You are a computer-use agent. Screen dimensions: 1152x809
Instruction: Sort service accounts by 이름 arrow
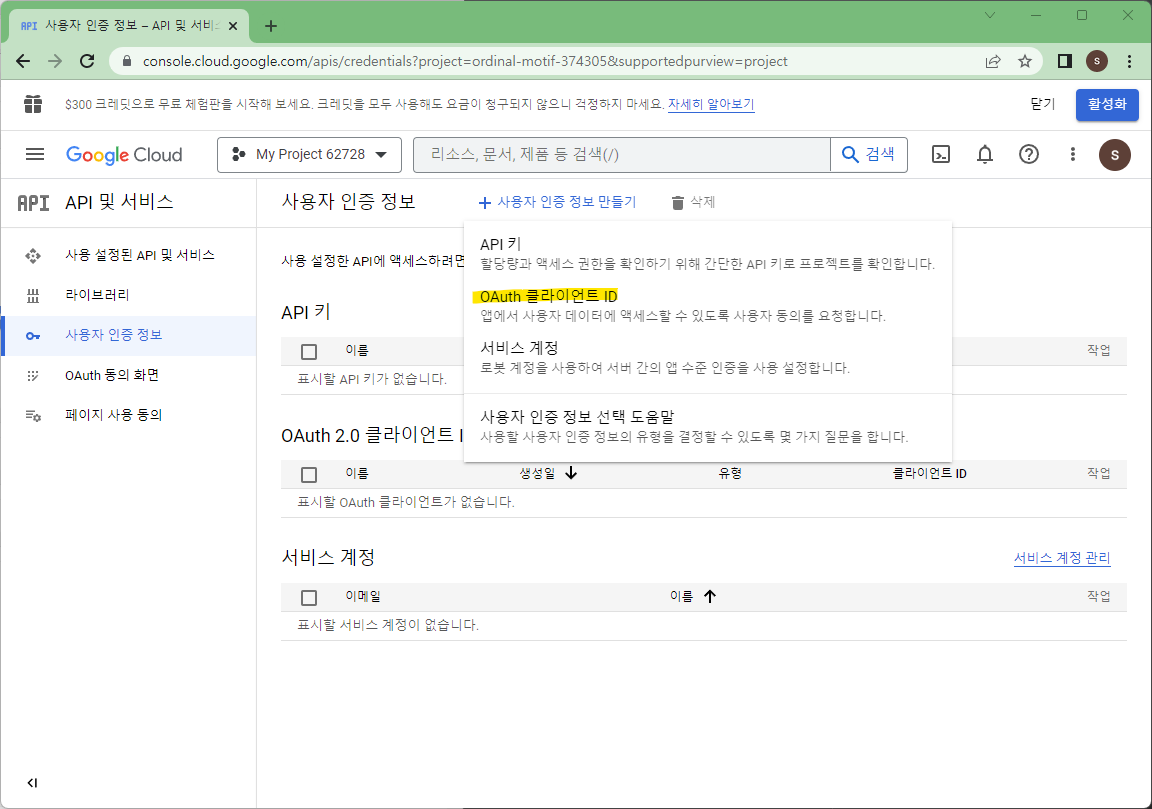710,597
